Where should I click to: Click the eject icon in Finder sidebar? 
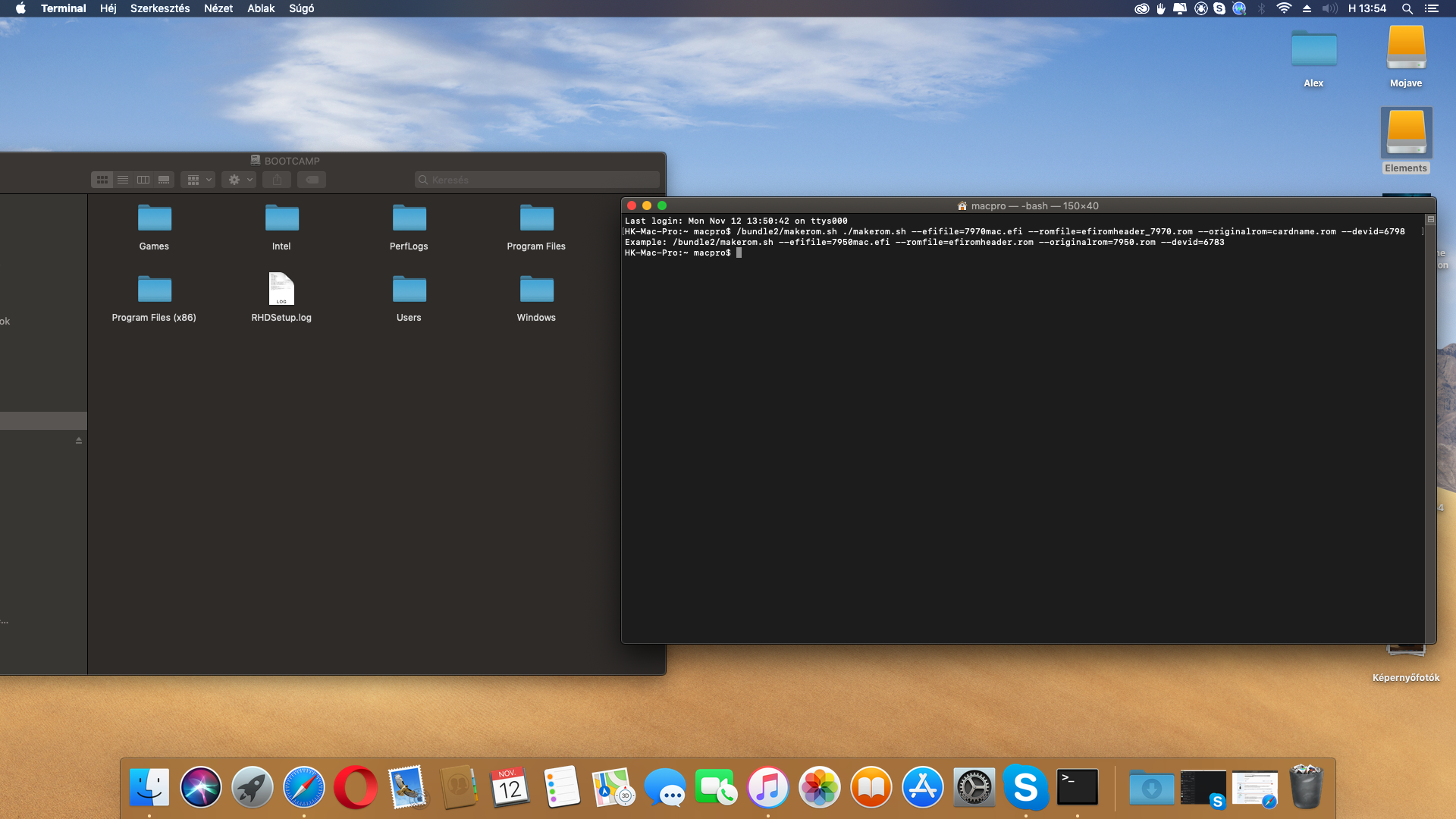(x=78, y=441)
